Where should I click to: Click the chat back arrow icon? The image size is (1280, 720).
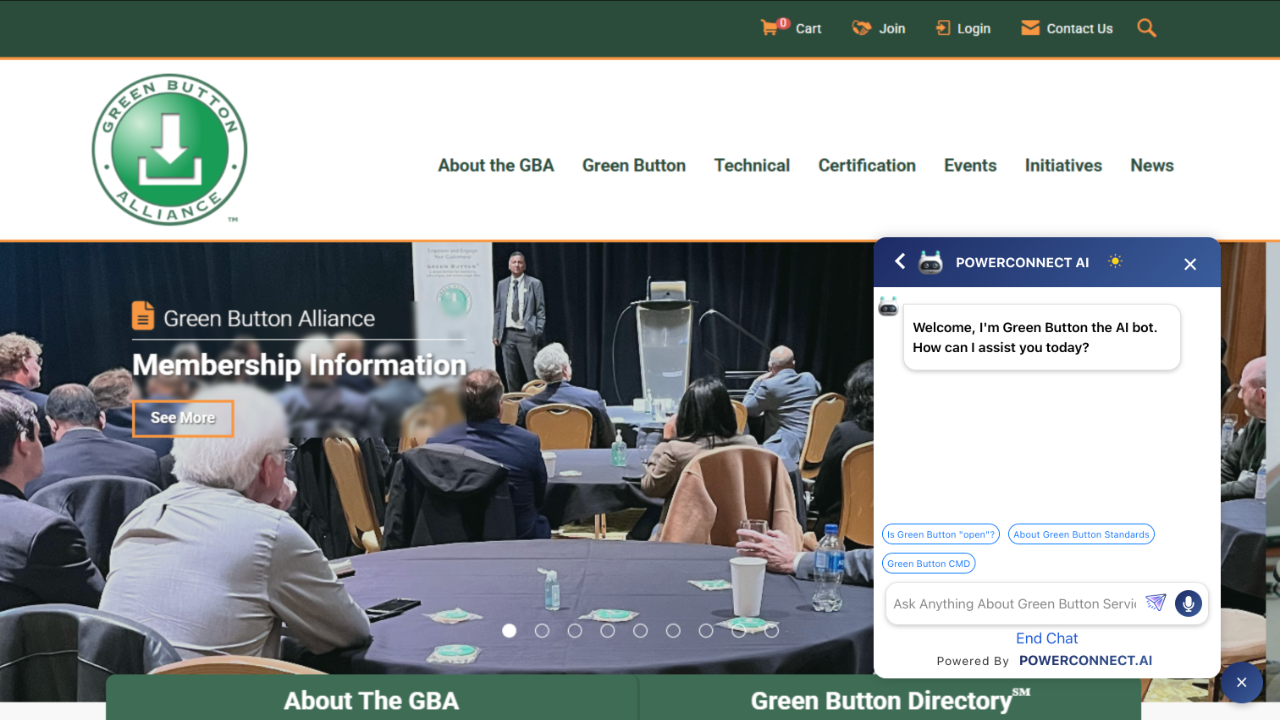(900, 262)
